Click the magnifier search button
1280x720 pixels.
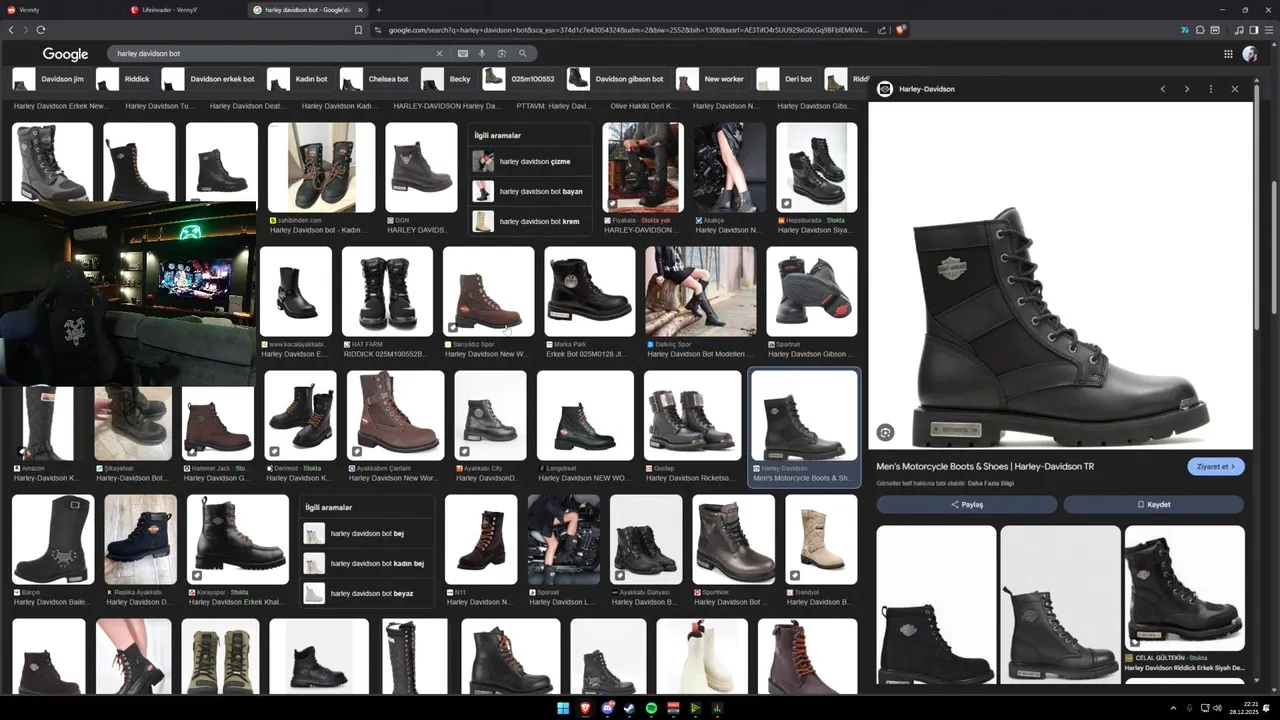pos(522,53)
